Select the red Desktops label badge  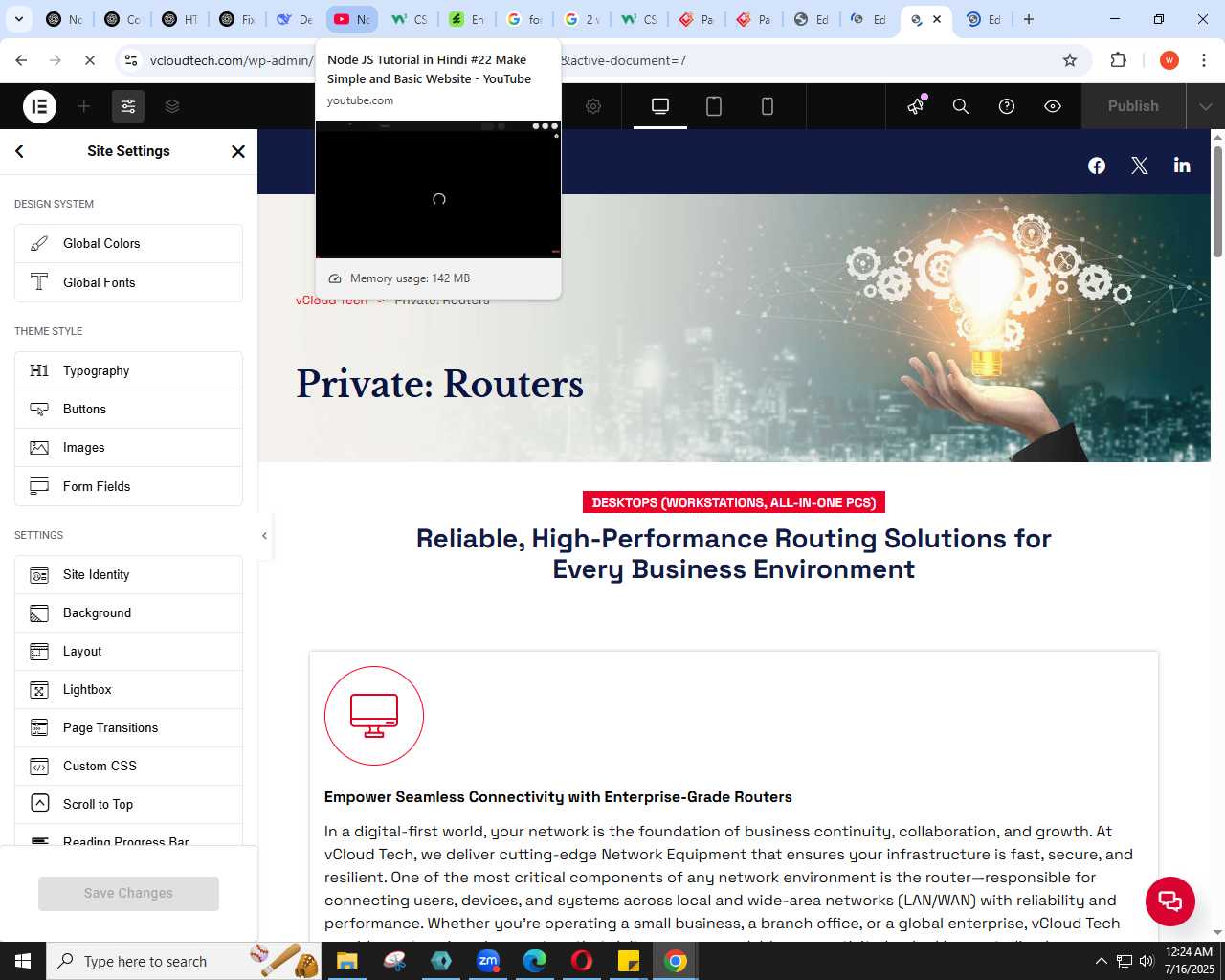click(734, 502)
